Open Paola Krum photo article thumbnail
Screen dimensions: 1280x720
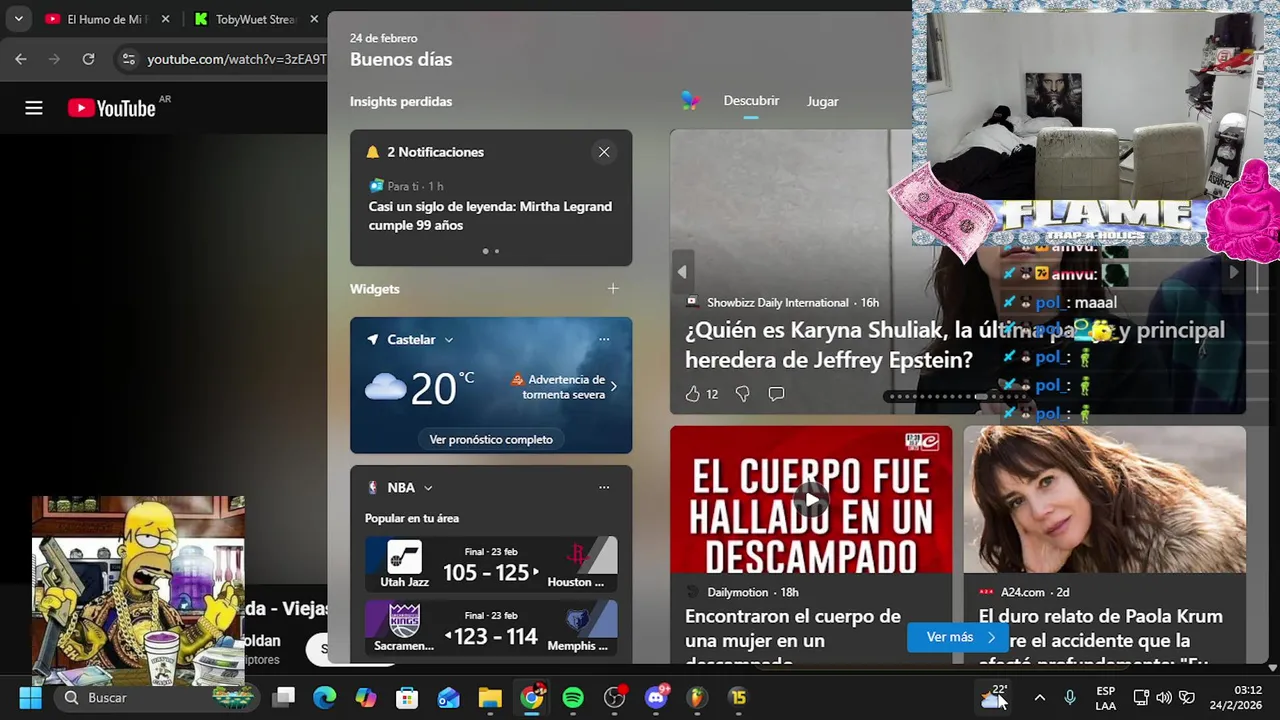1105,500
